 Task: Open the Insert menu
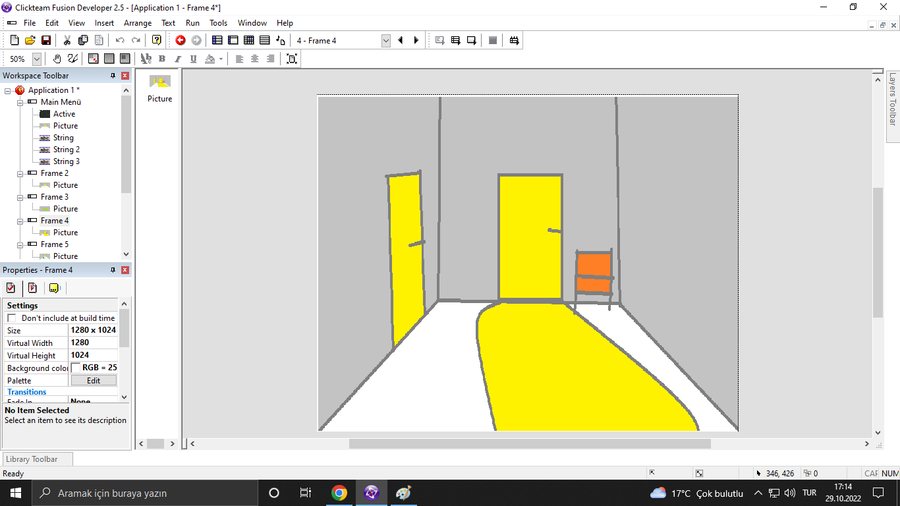pos(104,23)
